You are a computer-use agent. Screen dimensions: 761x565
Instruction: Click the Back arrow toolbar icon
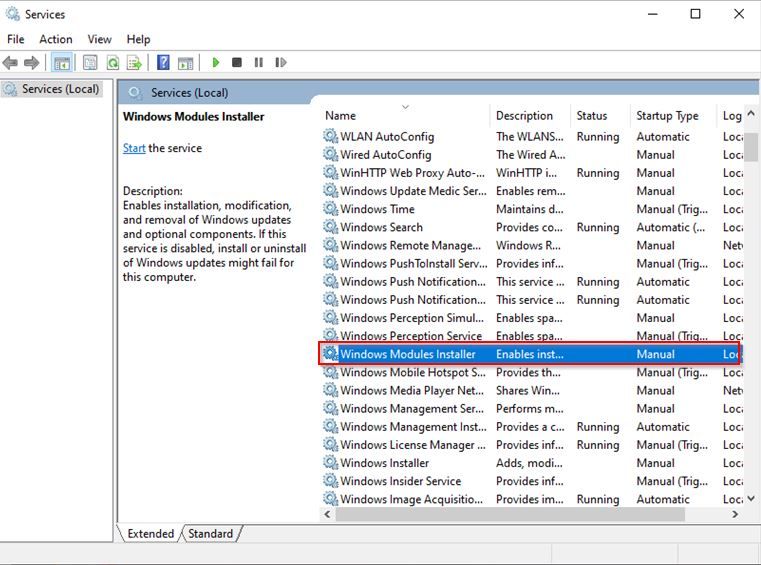click(x=10, y=63)
